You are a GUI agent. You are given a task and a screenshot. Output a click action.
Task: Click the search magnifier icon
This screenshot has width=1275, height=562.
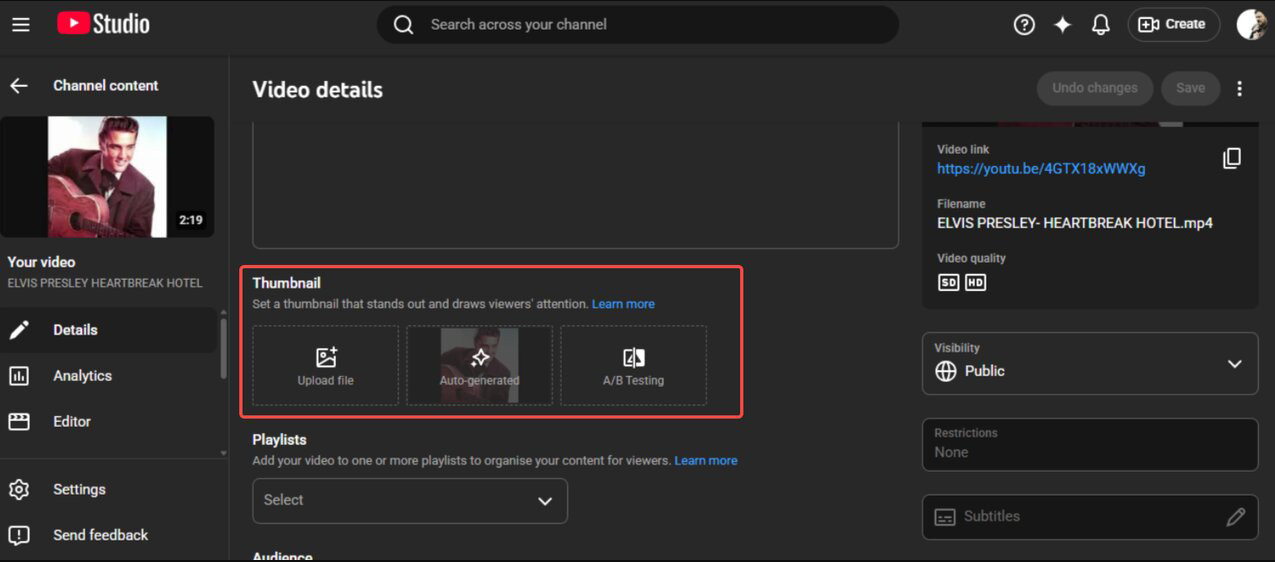(403, 24)
